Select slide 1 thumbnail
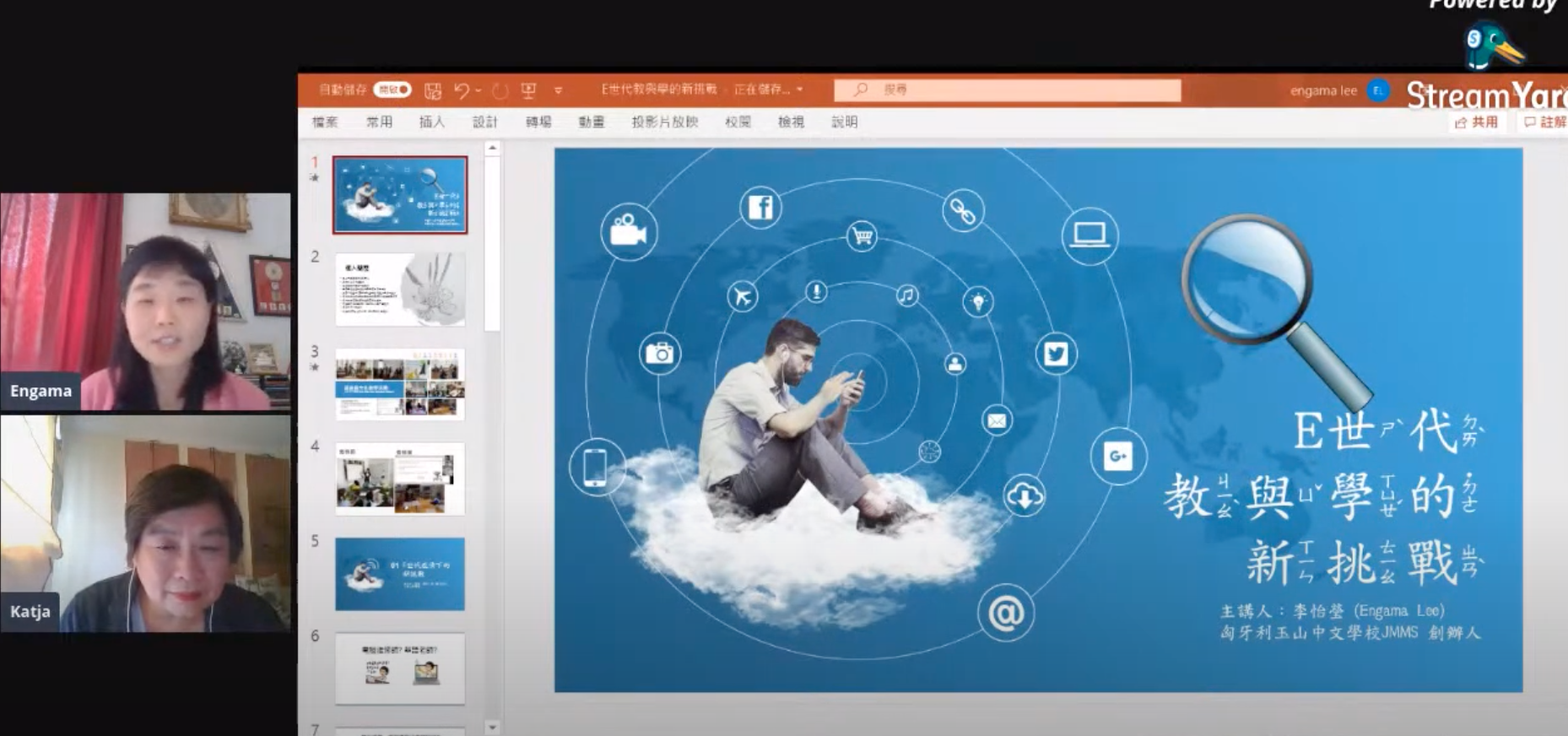 coord(400,195)
